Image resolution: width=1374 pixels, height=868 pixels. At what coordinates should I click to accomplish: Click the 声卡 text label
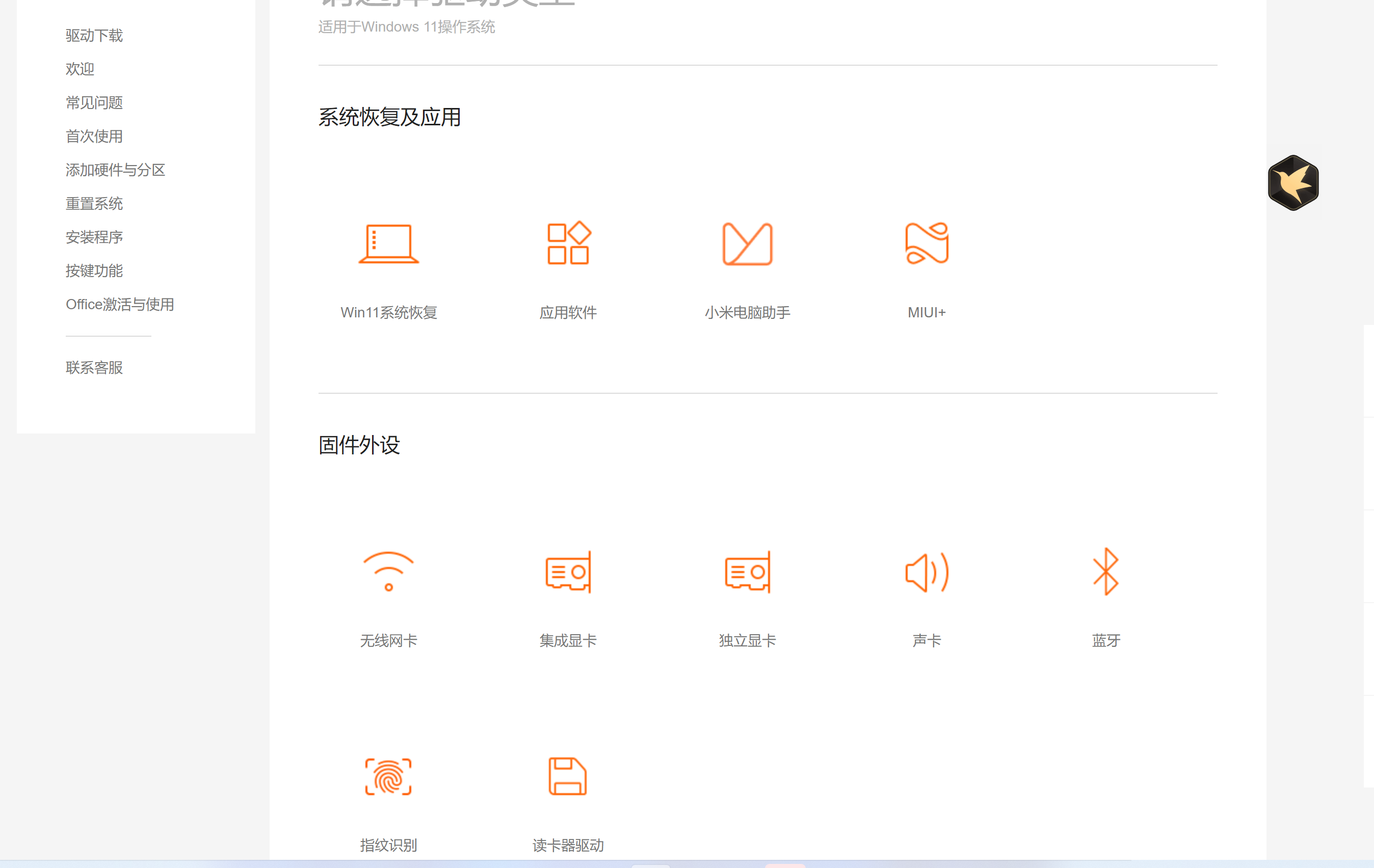tap(927, 640)
